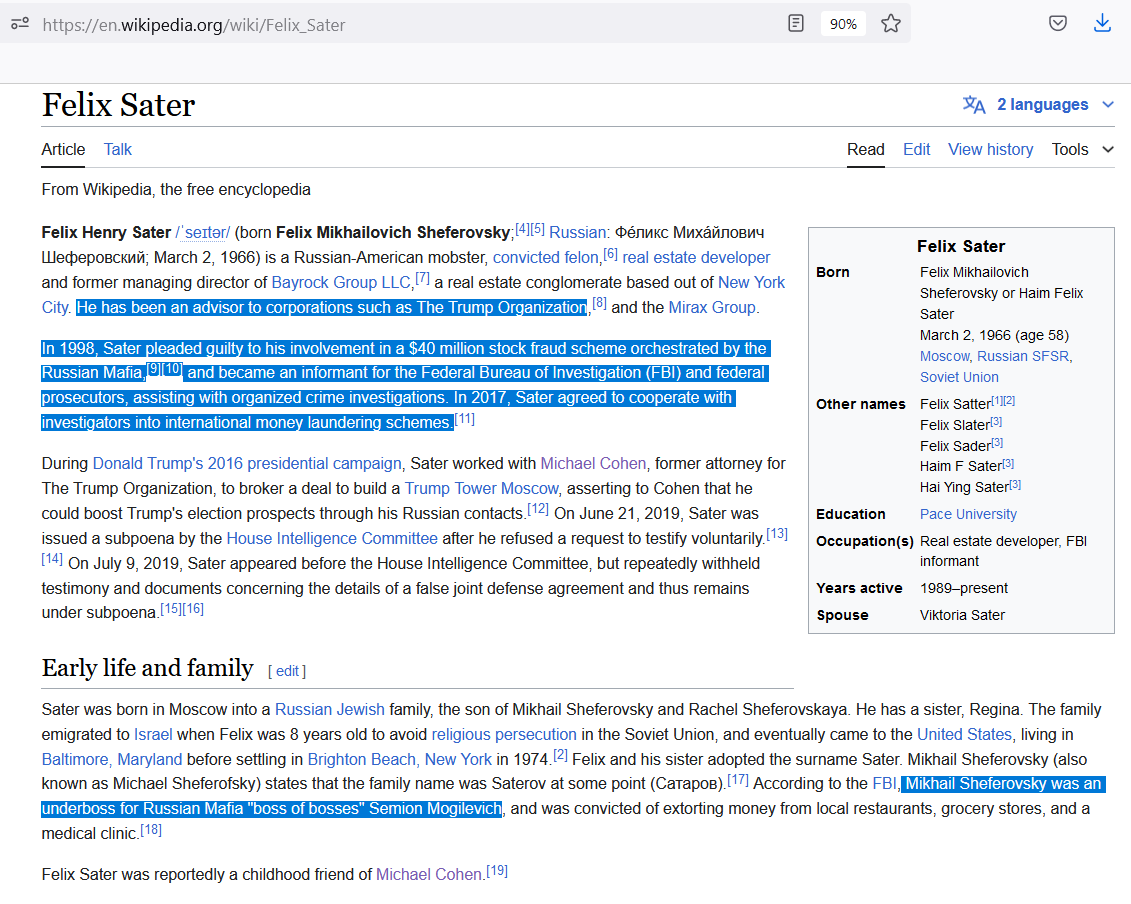This screenshot has width=1131, height=904.
Task: Open reference [13] after testify voluntarily
Action: [x=777, y=535]
